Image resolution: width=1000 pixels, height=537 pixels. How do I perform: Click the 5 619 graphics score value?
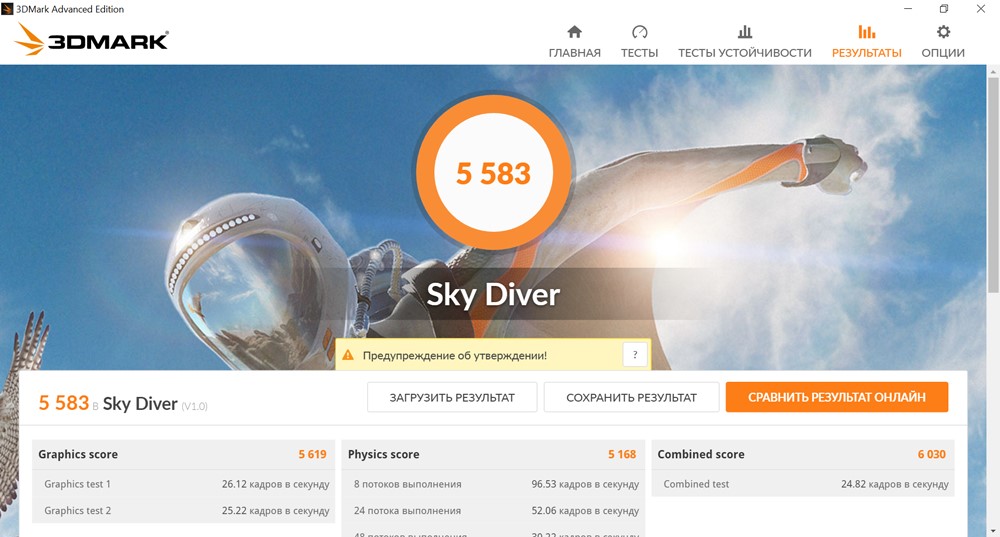click(312, 454)
